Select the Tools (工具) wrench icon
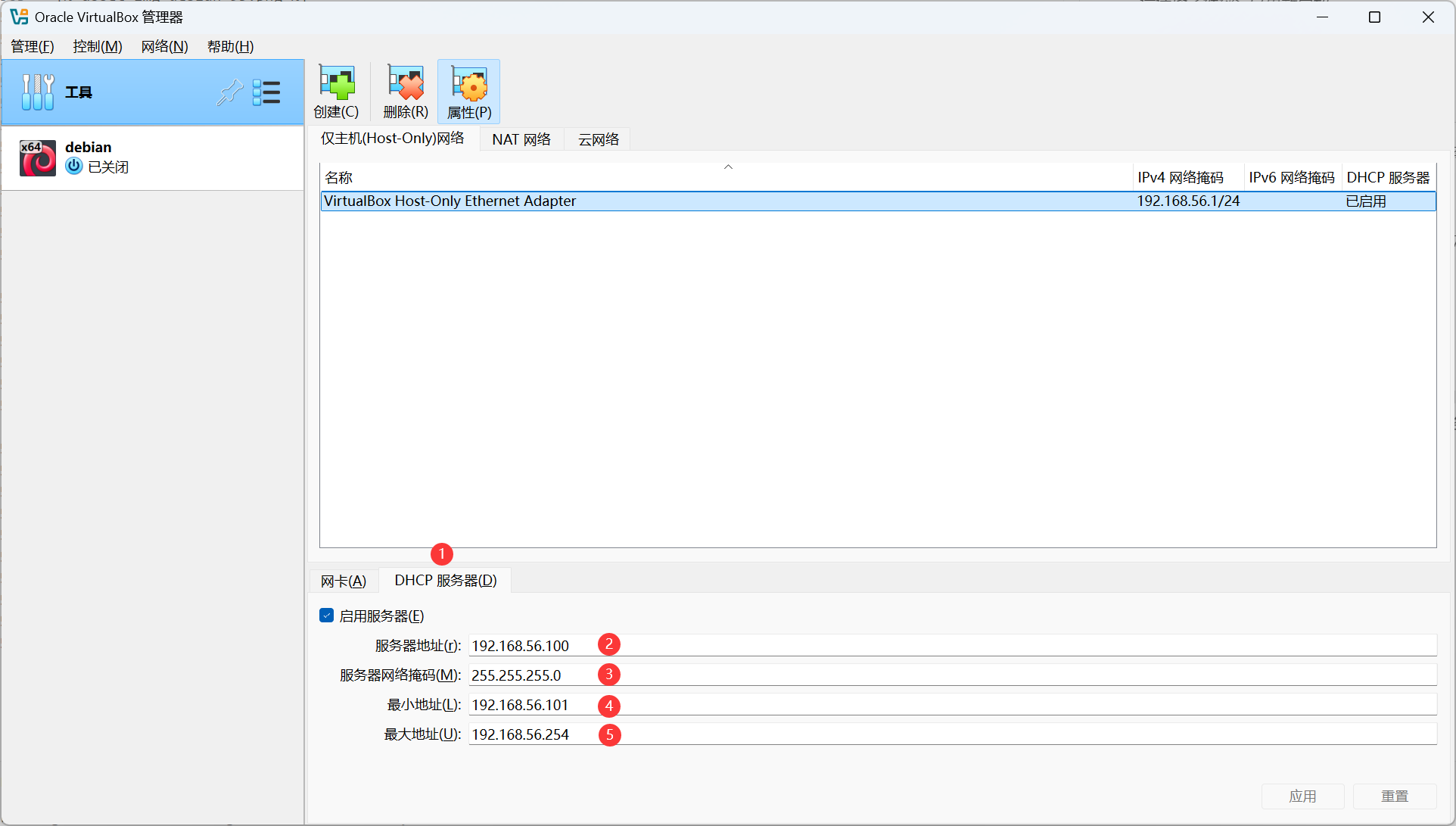Screen dimensions: 1456x826 tap(38, 92)
